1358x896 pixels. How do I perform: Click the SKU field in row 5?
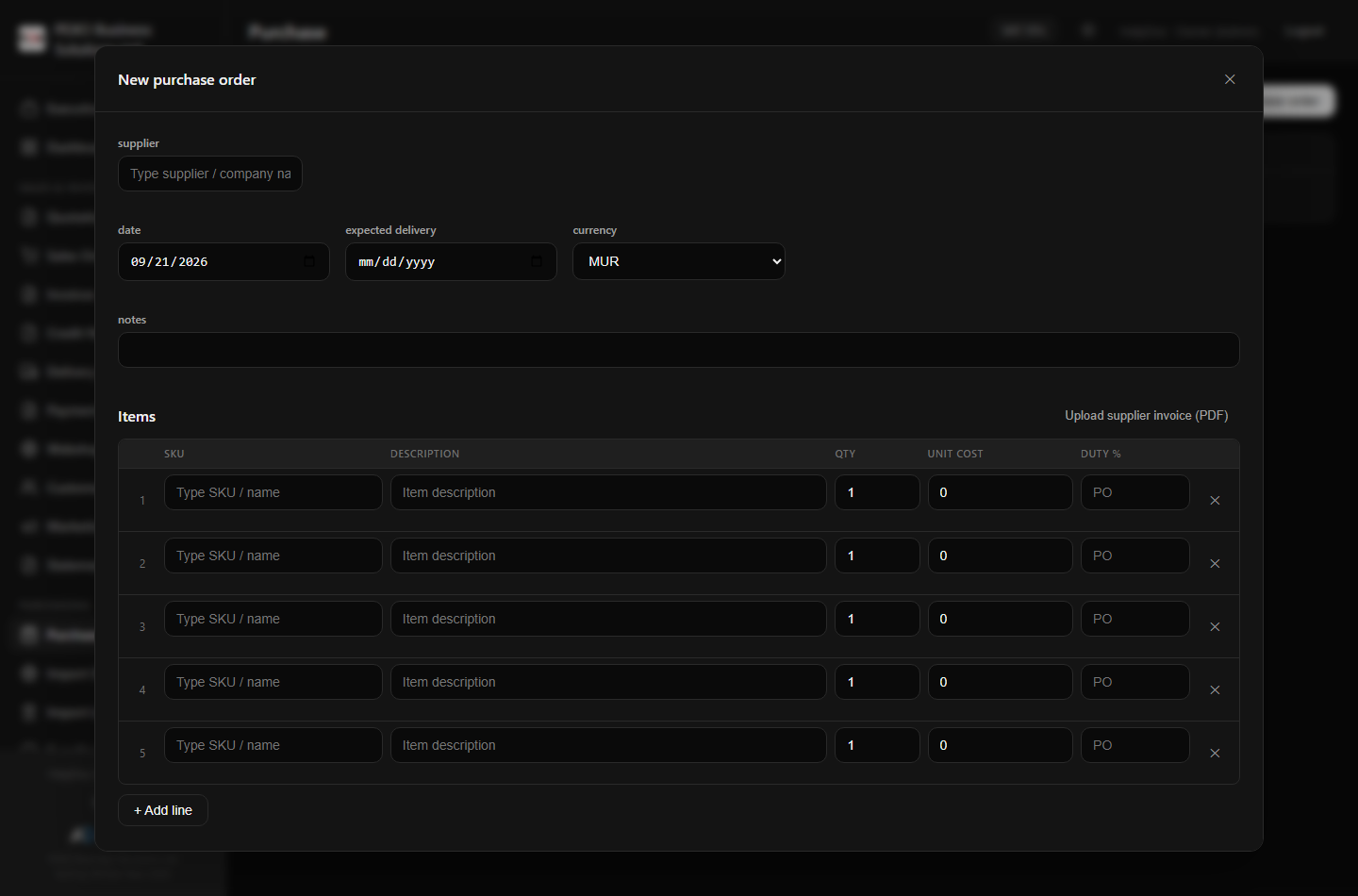pos(273,745)
